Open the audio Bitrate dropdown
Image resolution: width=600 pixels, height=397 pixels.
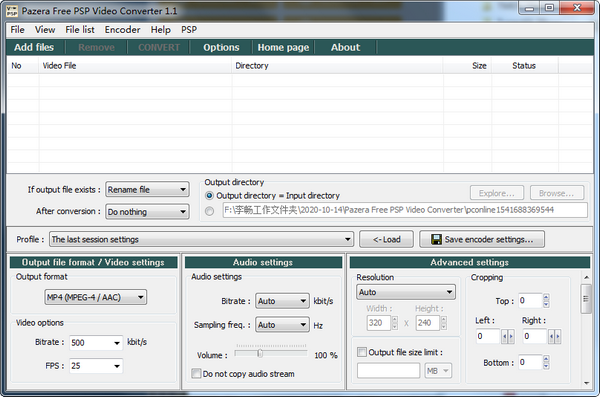tap(282, 301)
